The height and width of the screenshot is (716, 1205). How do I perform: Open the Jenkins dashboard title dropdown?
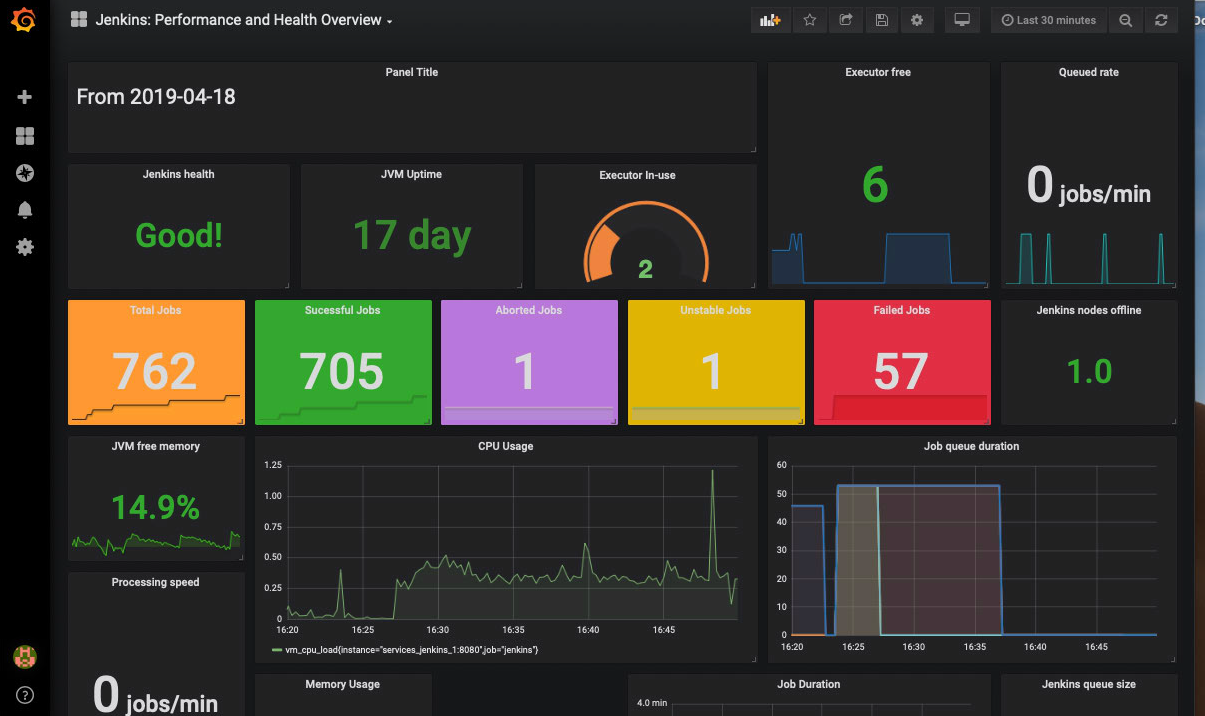244,20
